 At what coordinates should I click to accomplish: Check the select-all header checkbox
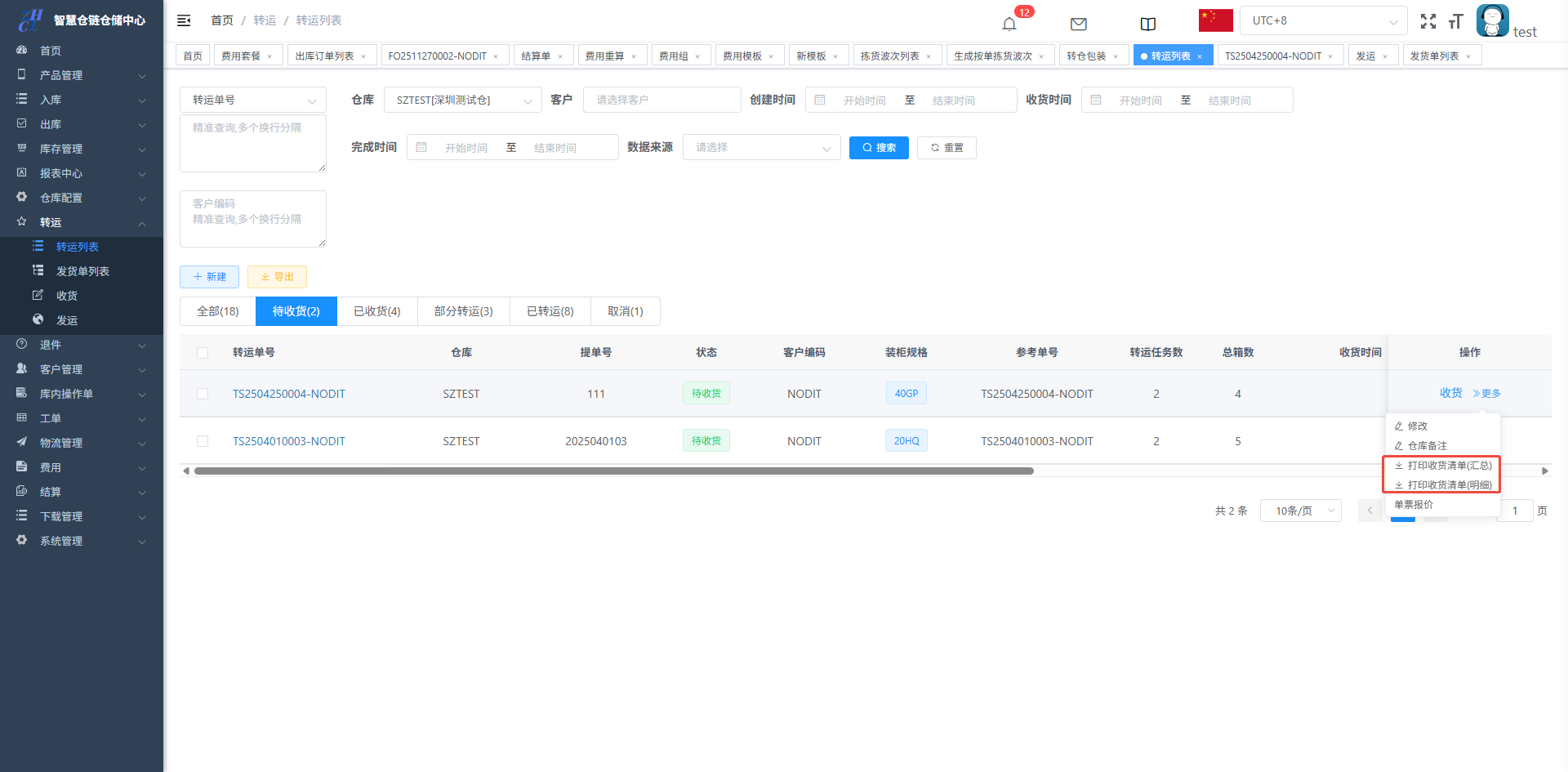203,353
